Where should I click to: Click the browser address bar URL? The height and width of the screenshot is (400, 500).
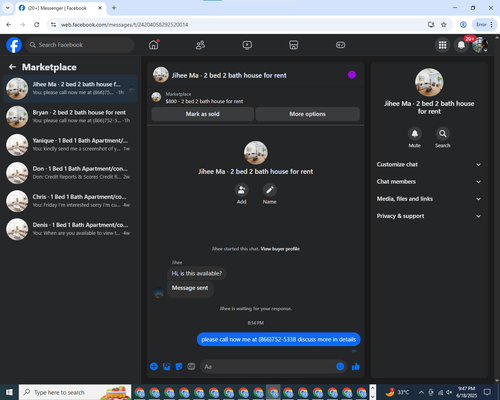(x=124, y=25)
